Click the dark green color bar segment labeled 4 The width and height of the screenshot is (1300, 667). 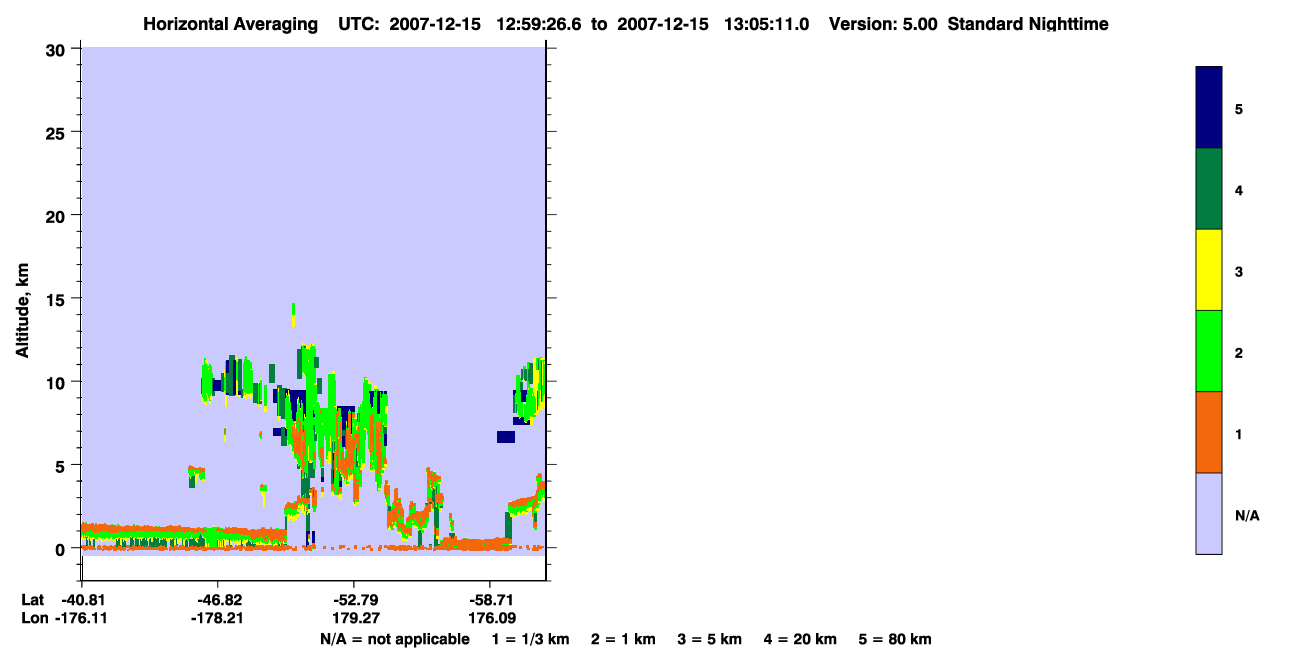(x=1209, y=189)
